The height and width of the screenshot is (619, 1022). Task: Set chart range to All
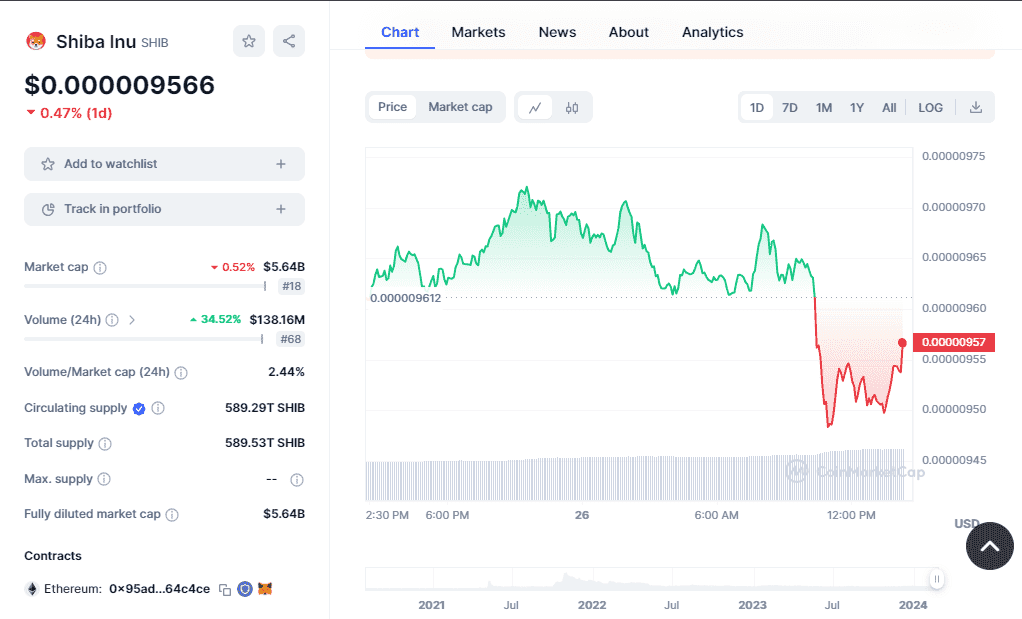[889, 108]
